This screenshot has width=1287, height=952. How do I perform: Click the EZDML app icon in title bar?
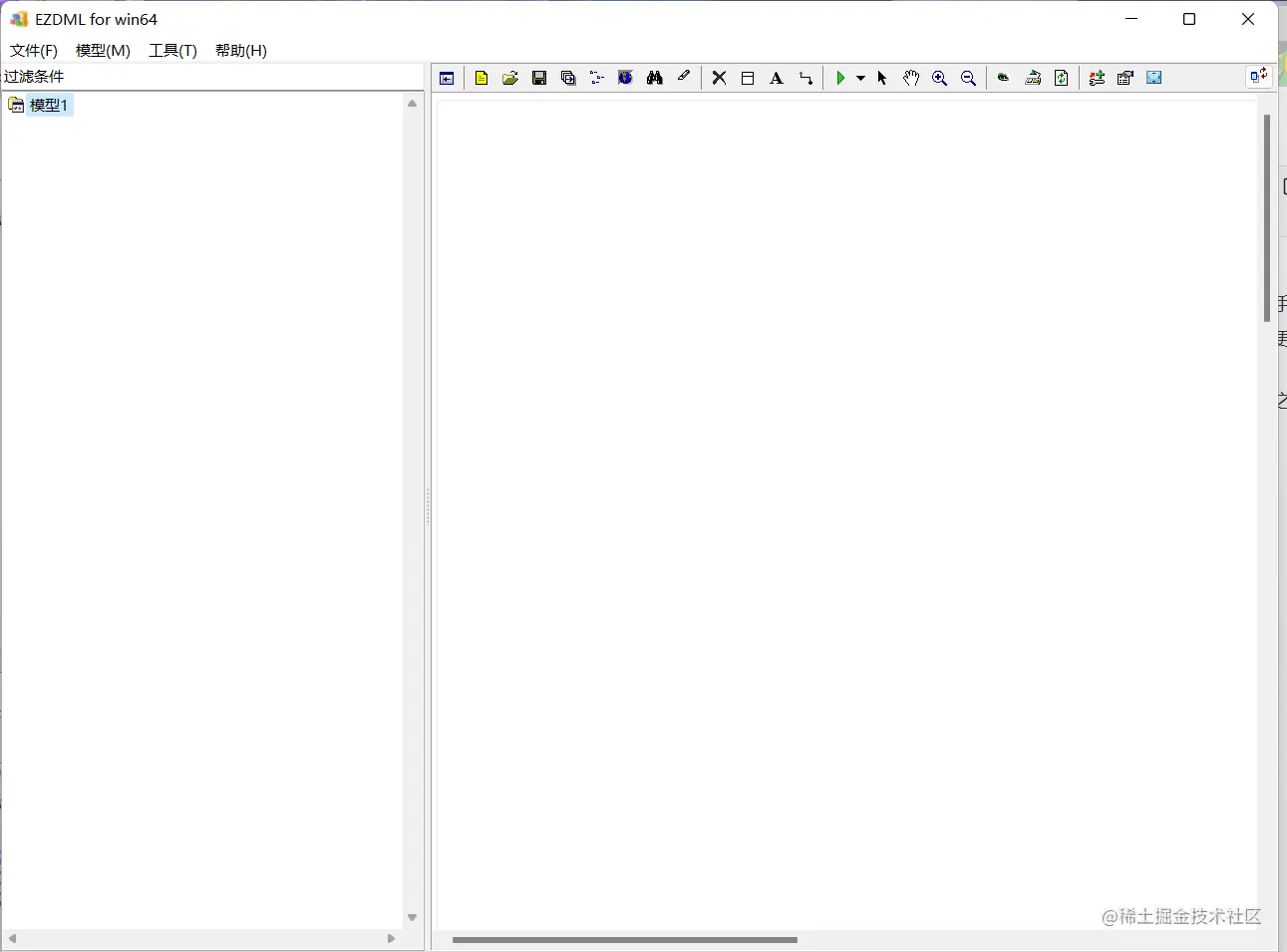(x=19, y=19)
